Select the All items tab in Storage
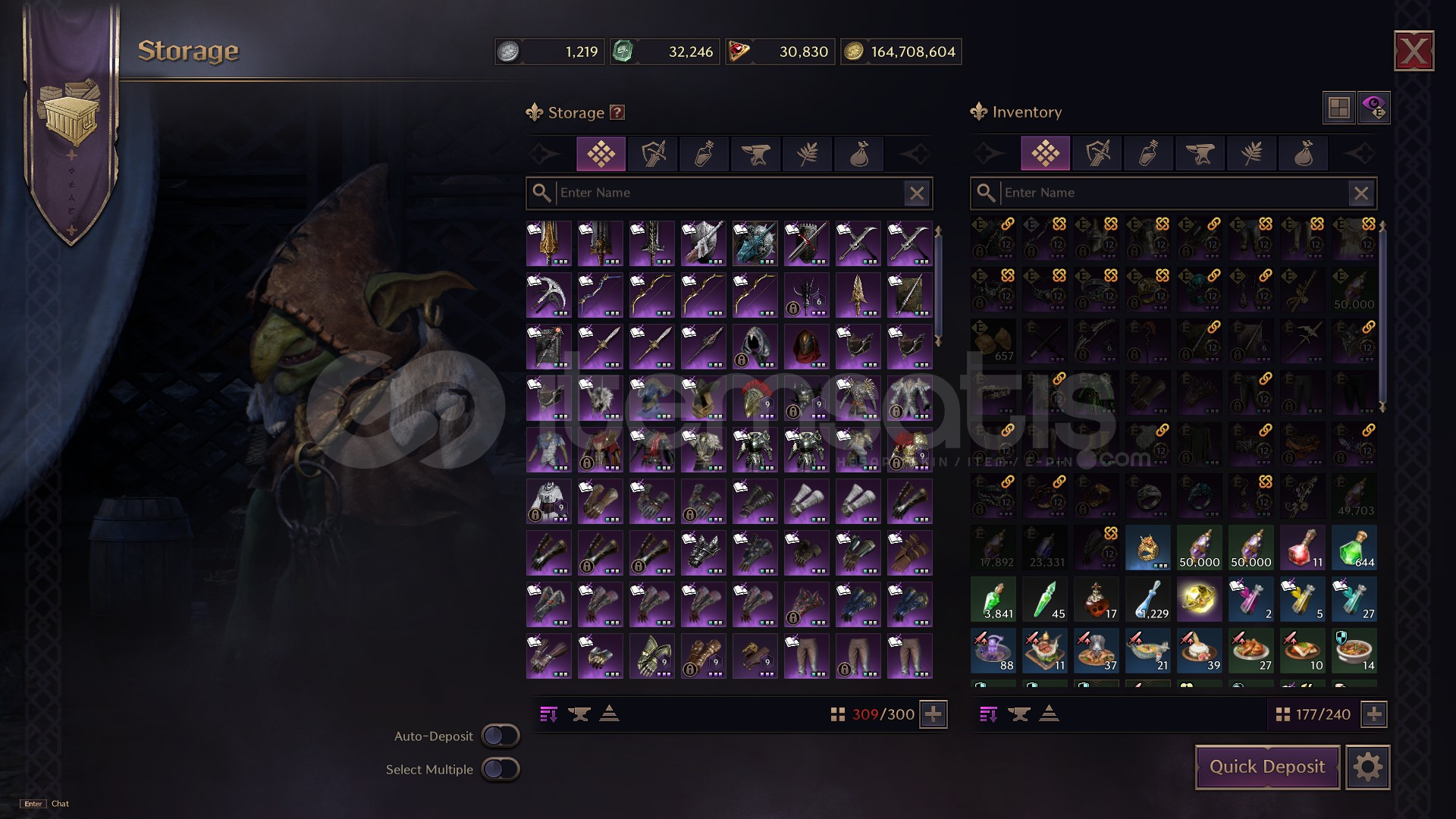Viewport: 1456px width, 819px height. point(601,154)
